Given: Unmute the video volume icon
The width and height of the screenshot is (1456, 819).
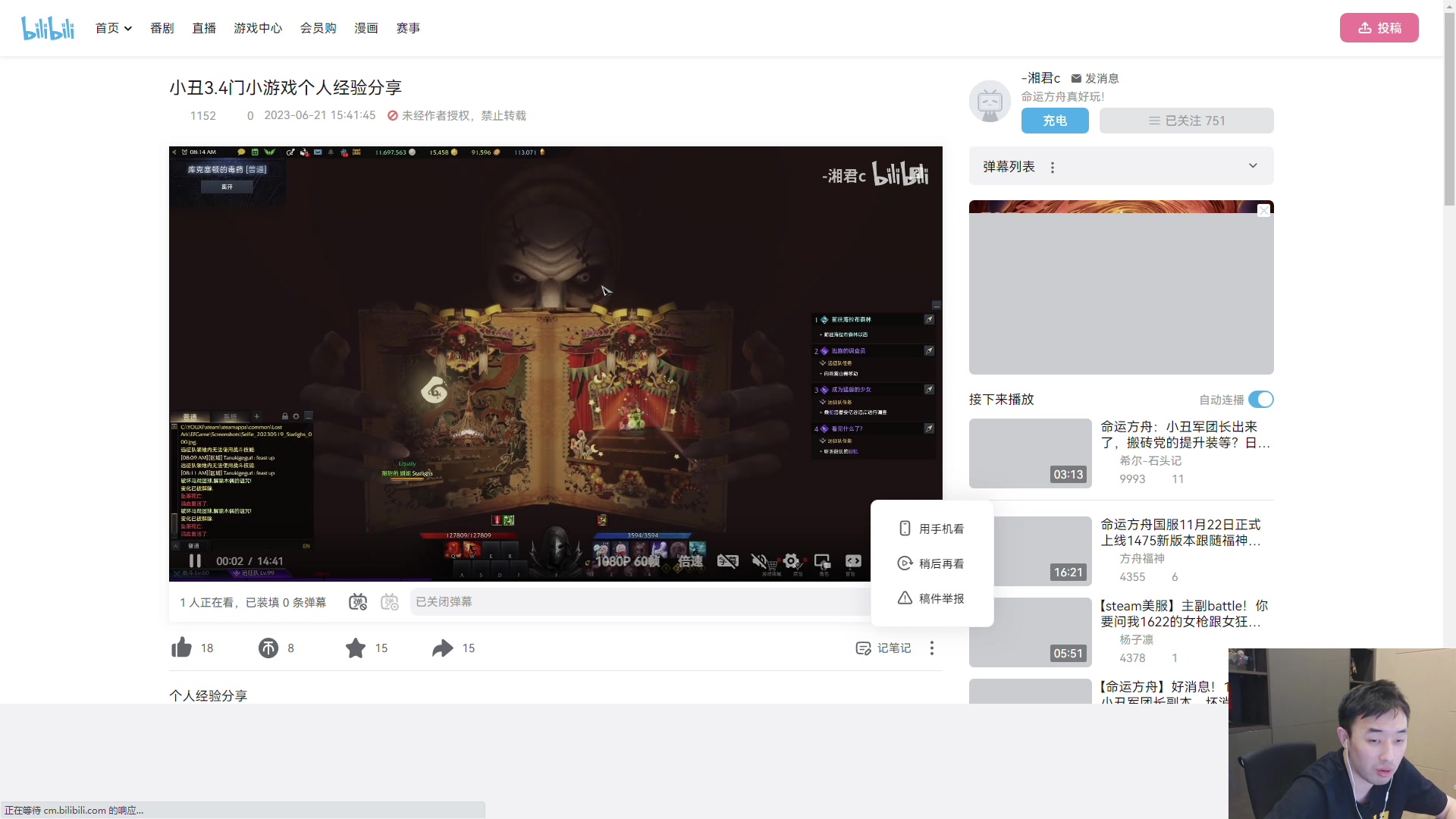Looking at the screenshot, I should click(x=759, y=561).
